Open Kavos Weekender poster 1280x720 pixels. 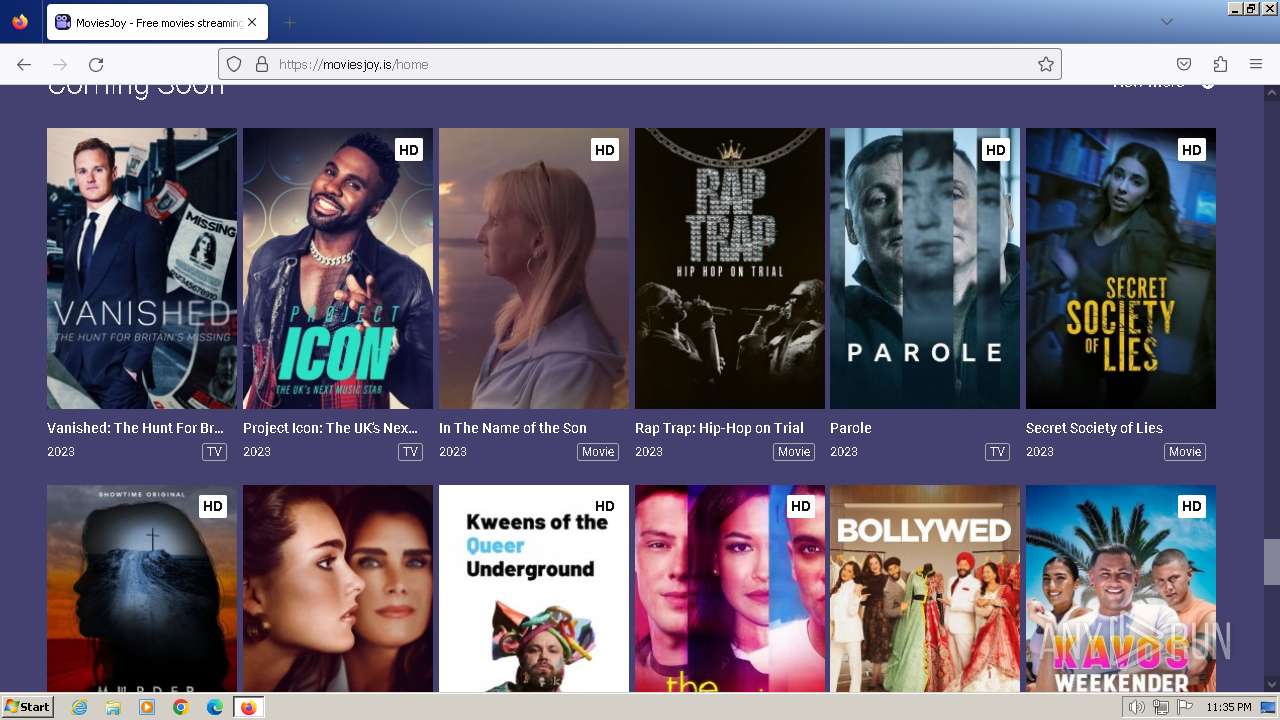click(x=1121, y=589)
